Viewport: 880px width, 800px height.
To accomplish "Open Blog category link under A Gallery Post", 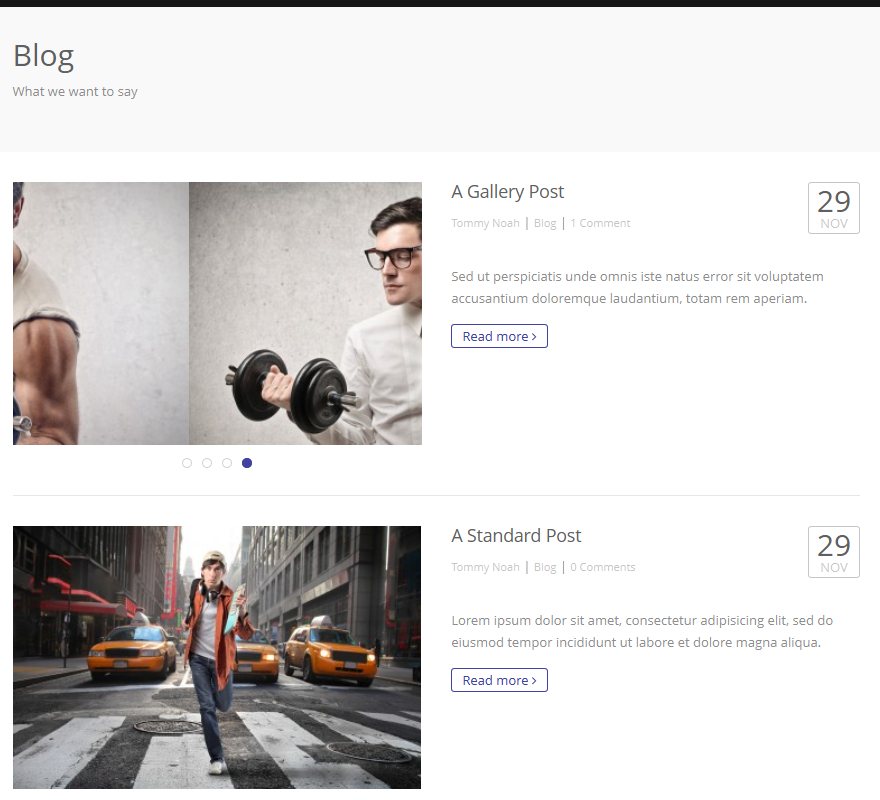I will pos(545,223).
